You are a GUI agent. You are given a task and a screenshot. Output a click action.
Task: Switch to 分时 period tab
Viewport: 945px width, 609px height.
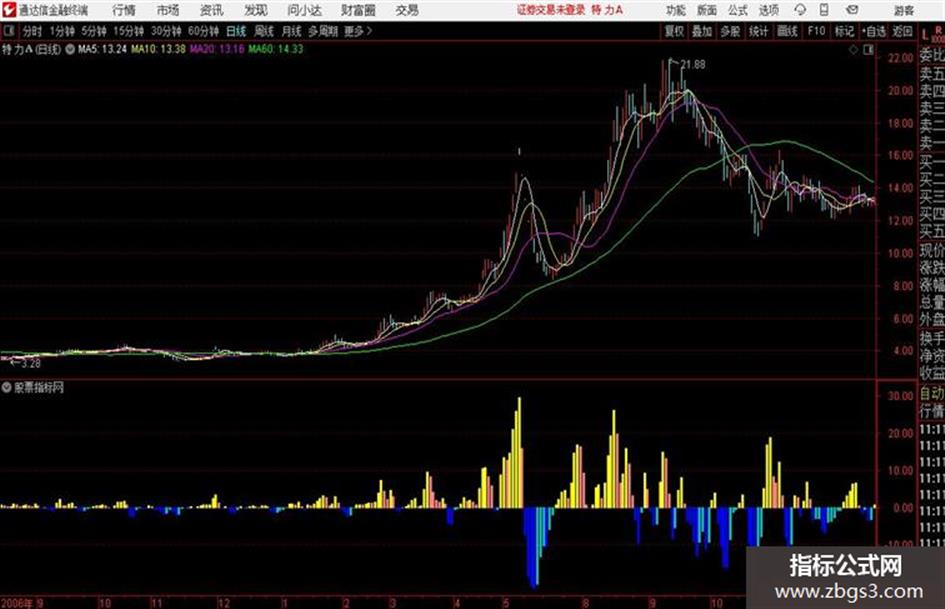click(33, 31)
